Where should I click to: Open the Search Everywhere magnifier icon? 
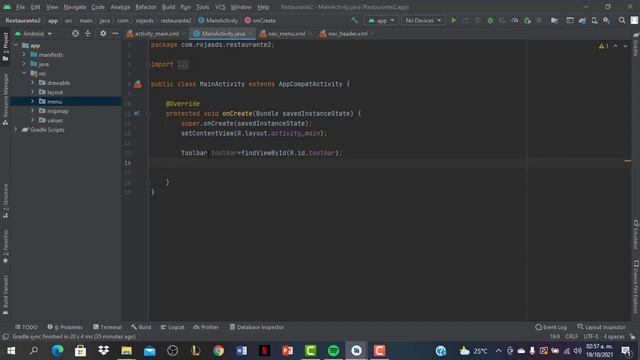tap(622, 20)
